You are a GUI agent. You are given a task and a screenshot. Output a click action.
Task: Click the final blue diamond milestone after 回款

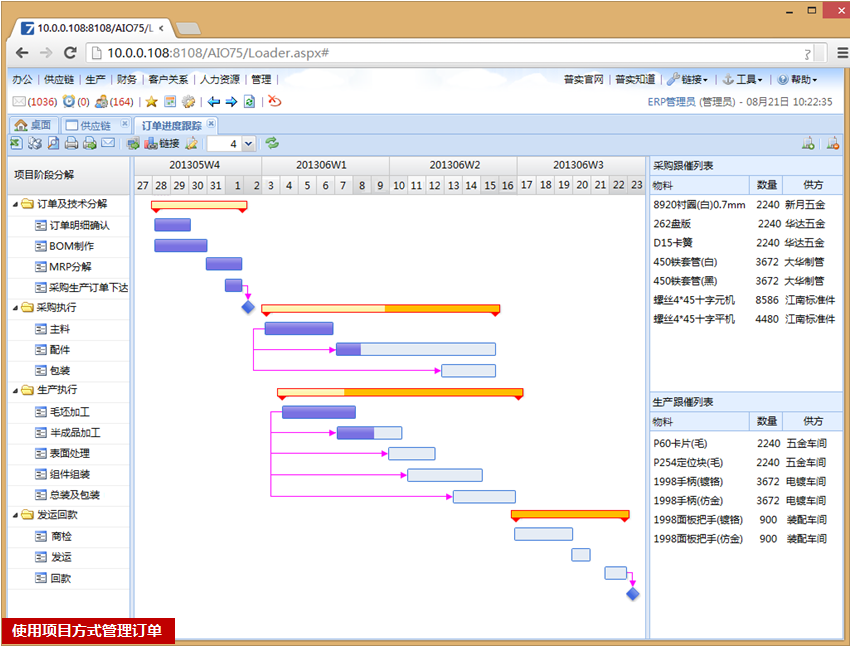tap(633, 594)
